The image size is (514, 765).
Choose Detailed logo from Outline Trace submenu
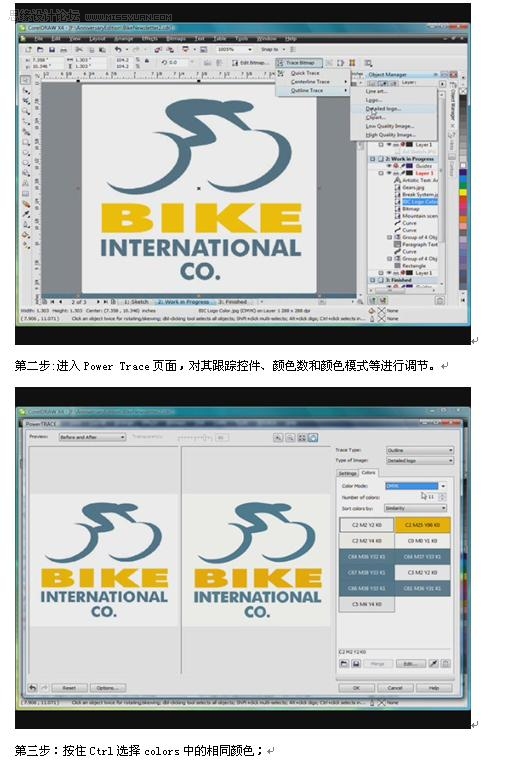(x=393, y=109)
